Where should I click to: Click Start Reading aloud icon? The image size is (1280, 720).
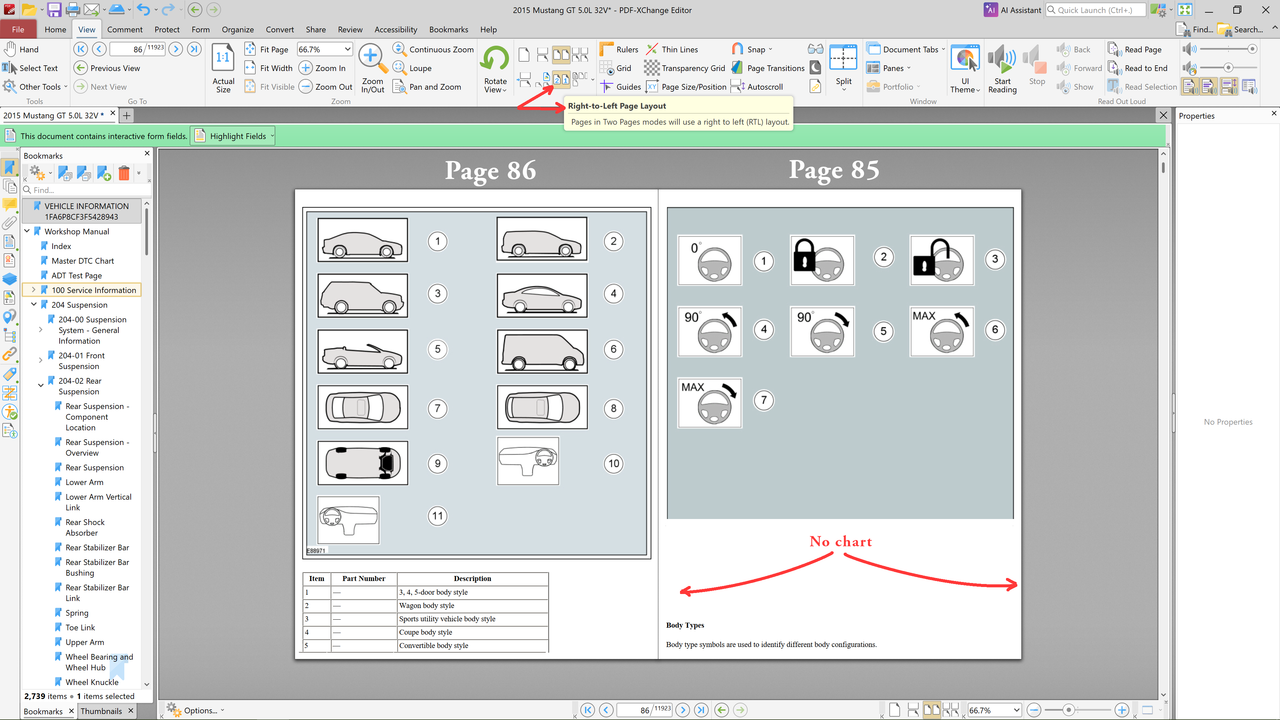pos(1002,69)
